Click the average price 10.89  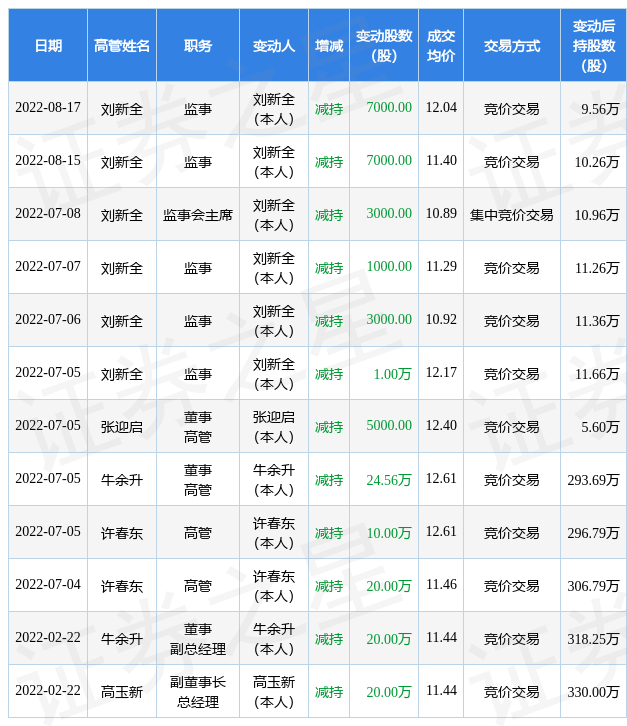point(441,214)
